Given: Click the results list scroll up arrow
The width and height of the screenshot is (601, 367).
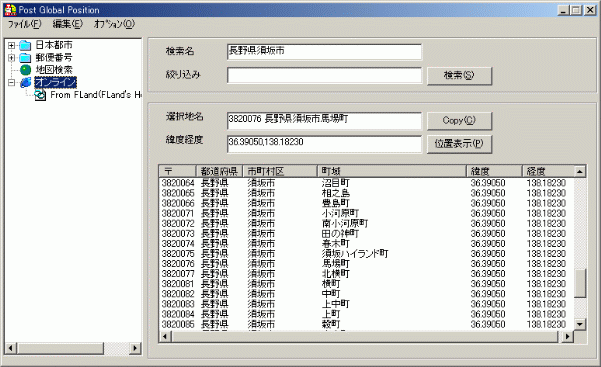Looking at the screenshot, I should click(x=580, y=171).
